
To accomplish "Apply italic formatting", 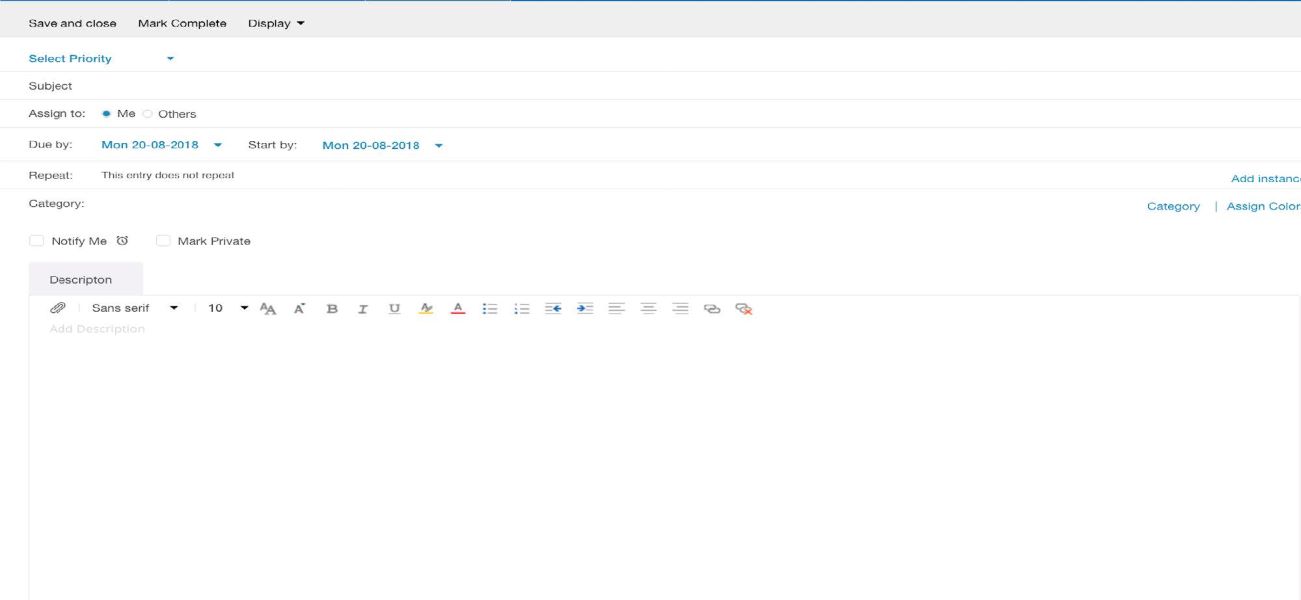I will point(361,308).
